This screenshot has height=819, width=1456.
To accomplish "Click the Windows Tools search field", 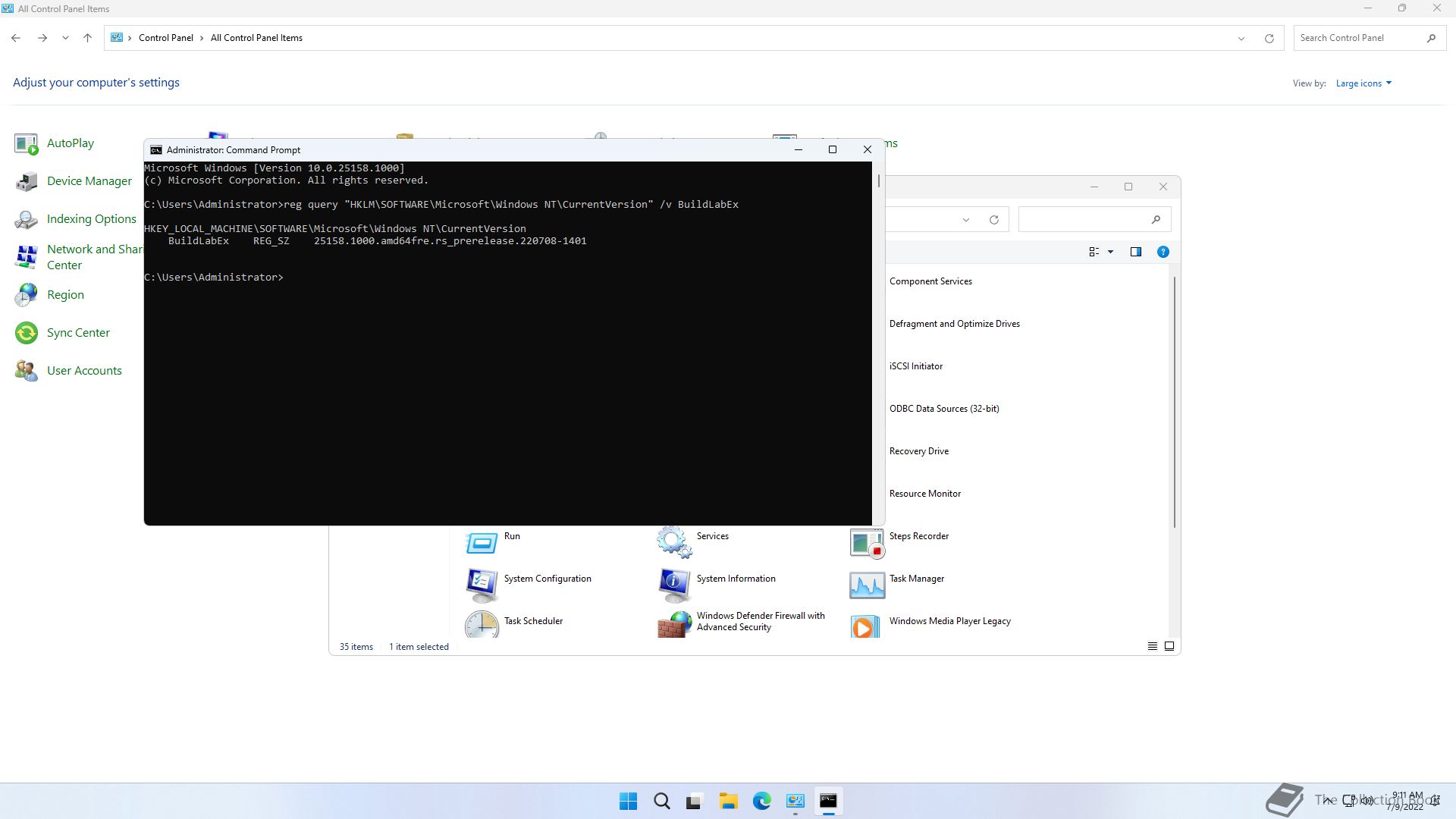I will click(x=1094, y=220).
